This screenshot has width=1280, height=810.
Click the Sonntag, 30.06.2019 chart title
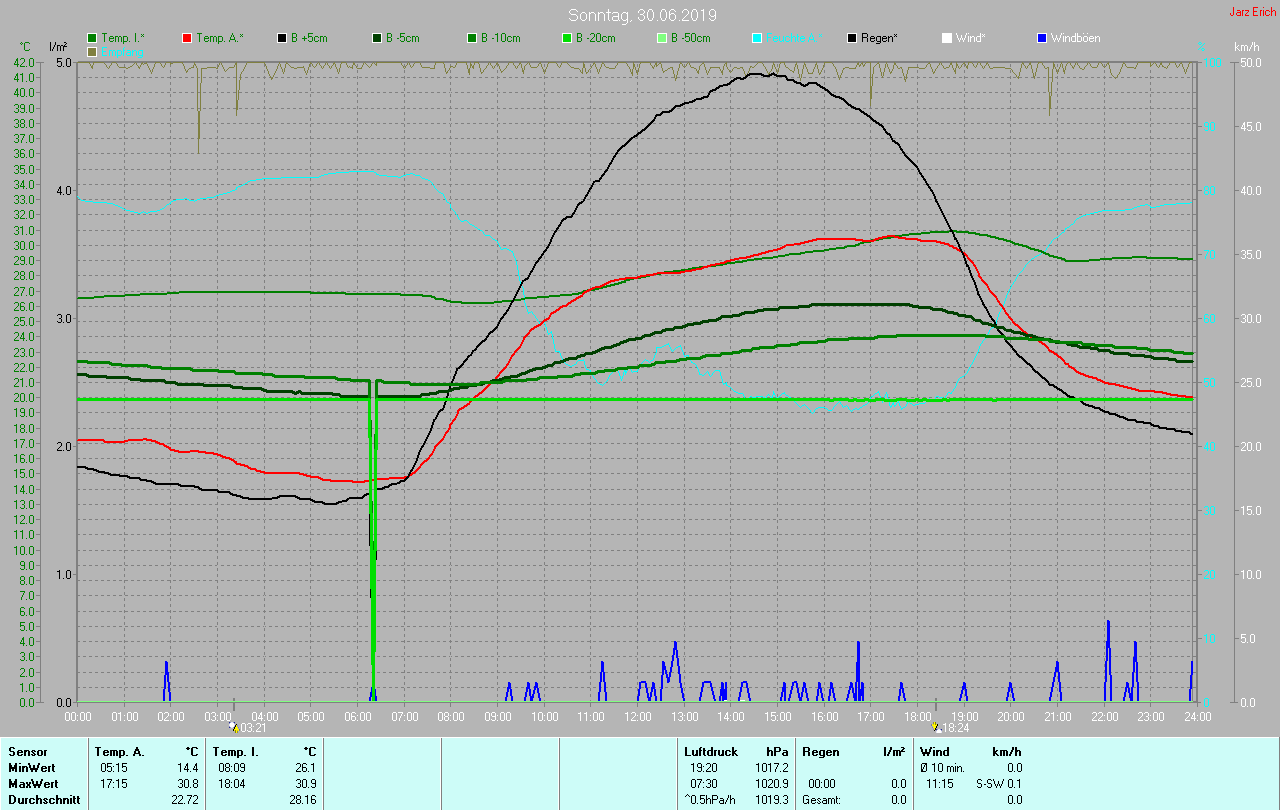pos(642,15)
